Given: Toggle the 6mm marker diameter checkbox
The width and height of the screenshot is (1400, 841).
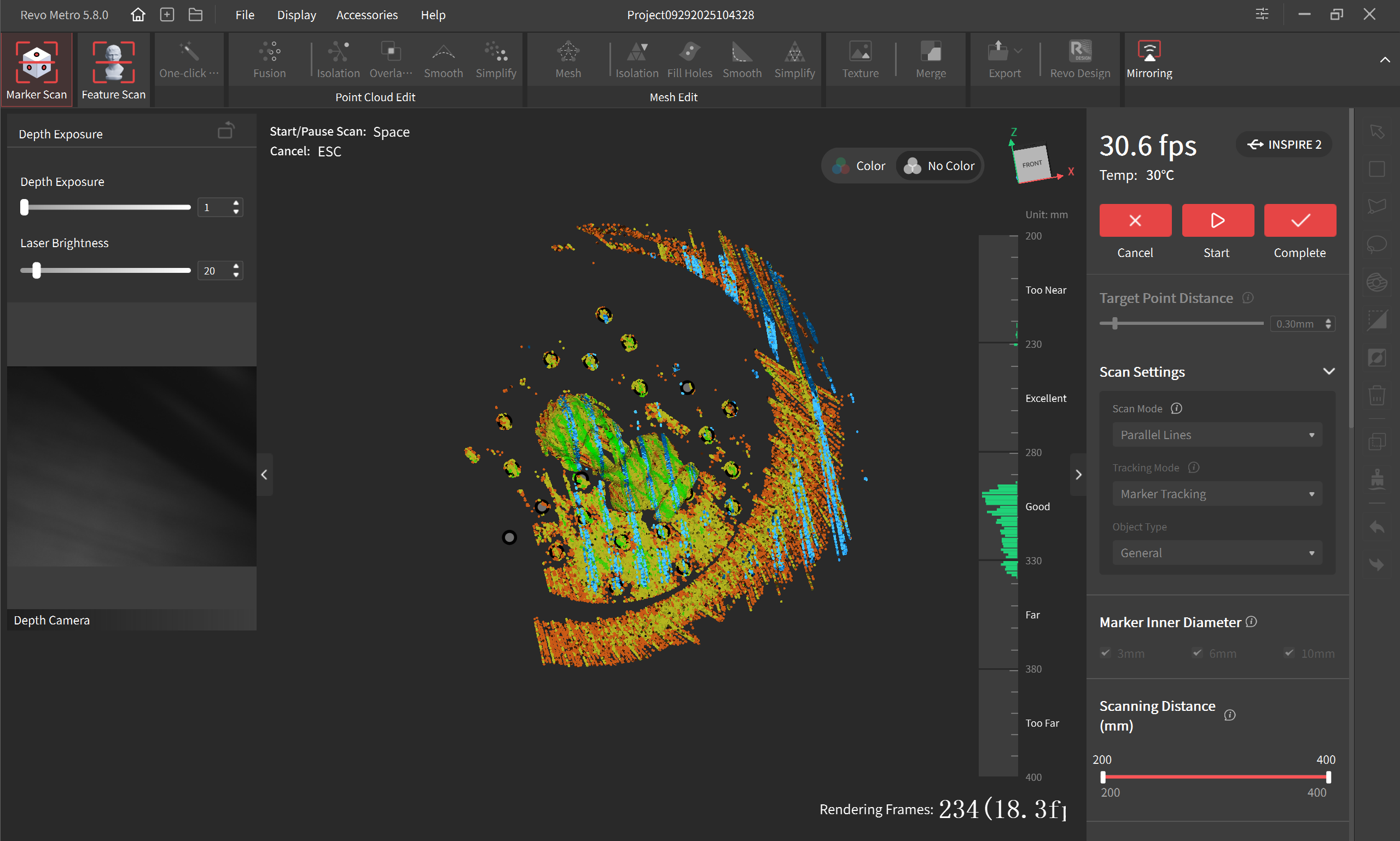Looking at the screenshot, I should [x=1196, y=653].
